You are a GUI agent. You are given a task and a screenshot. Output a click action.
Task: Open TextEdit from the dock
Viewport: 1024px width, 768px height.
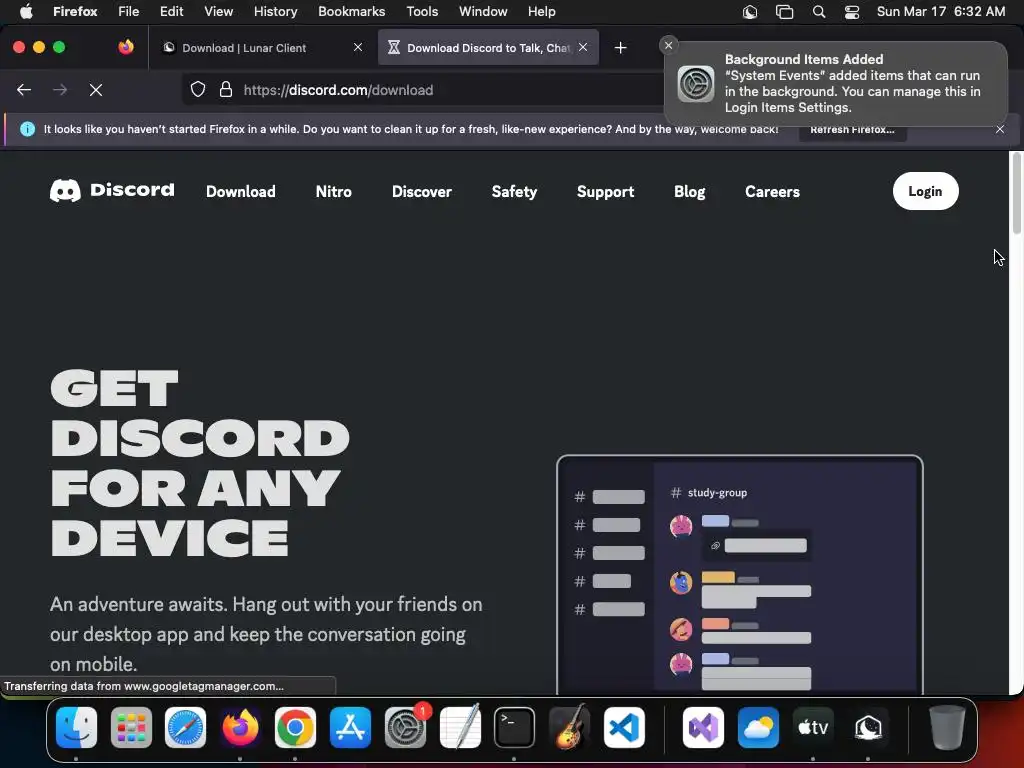460,728
